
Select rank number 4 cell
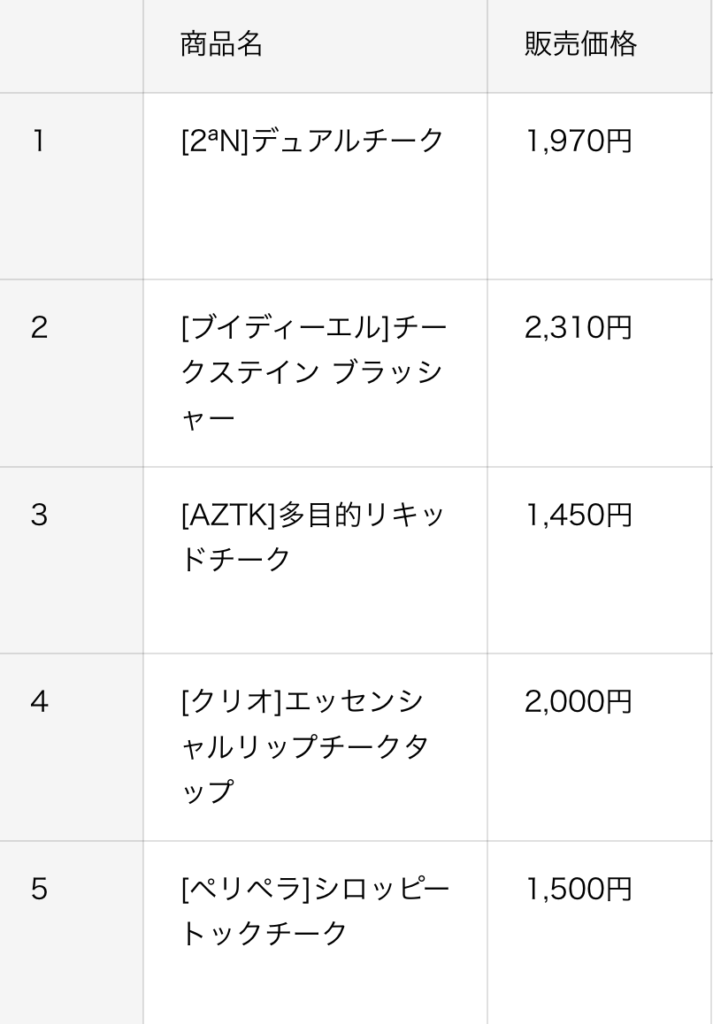tap(39, 702)
